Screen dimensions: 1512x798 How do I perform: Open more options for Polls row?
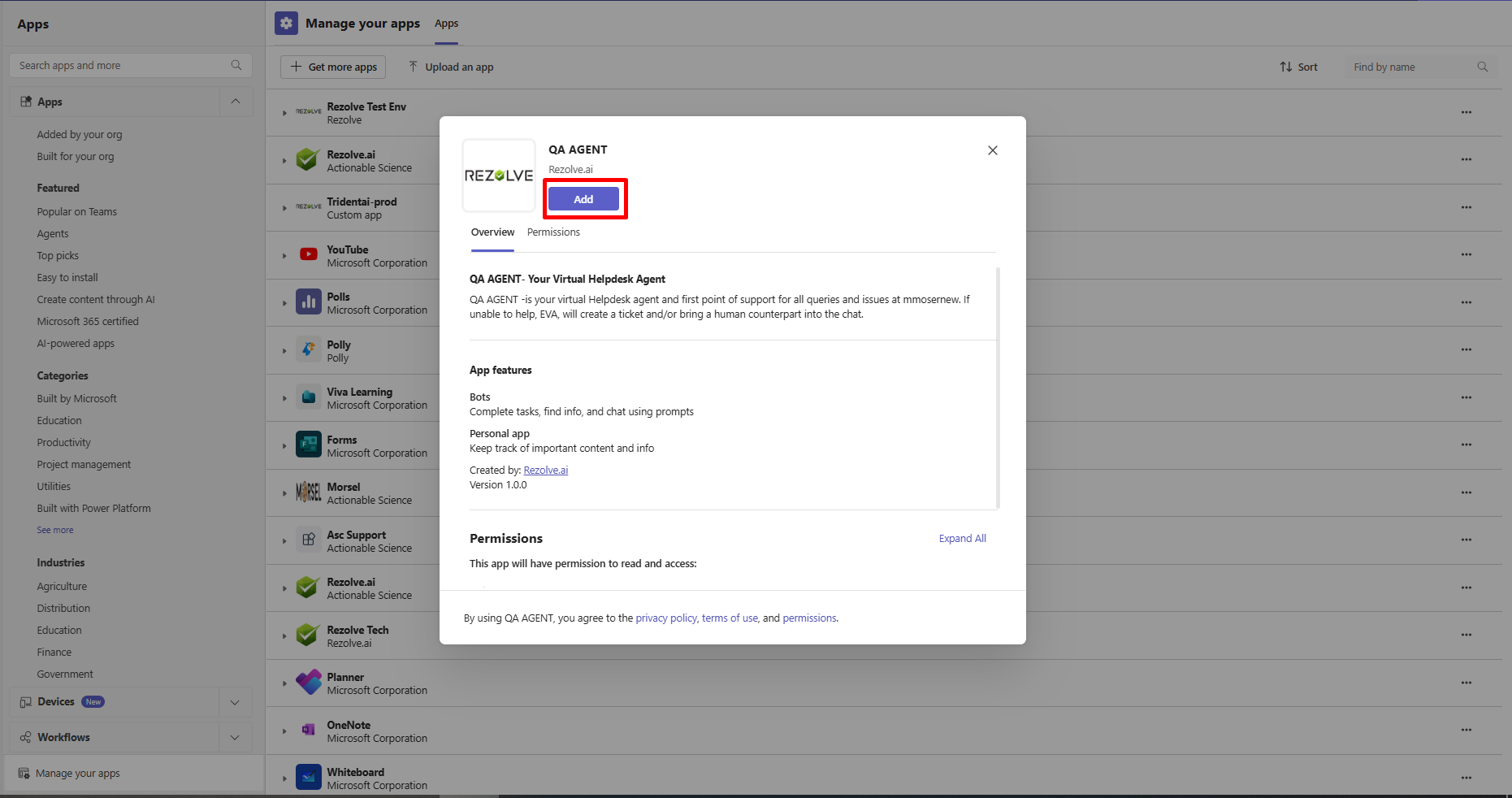(x=1466, y=302)
